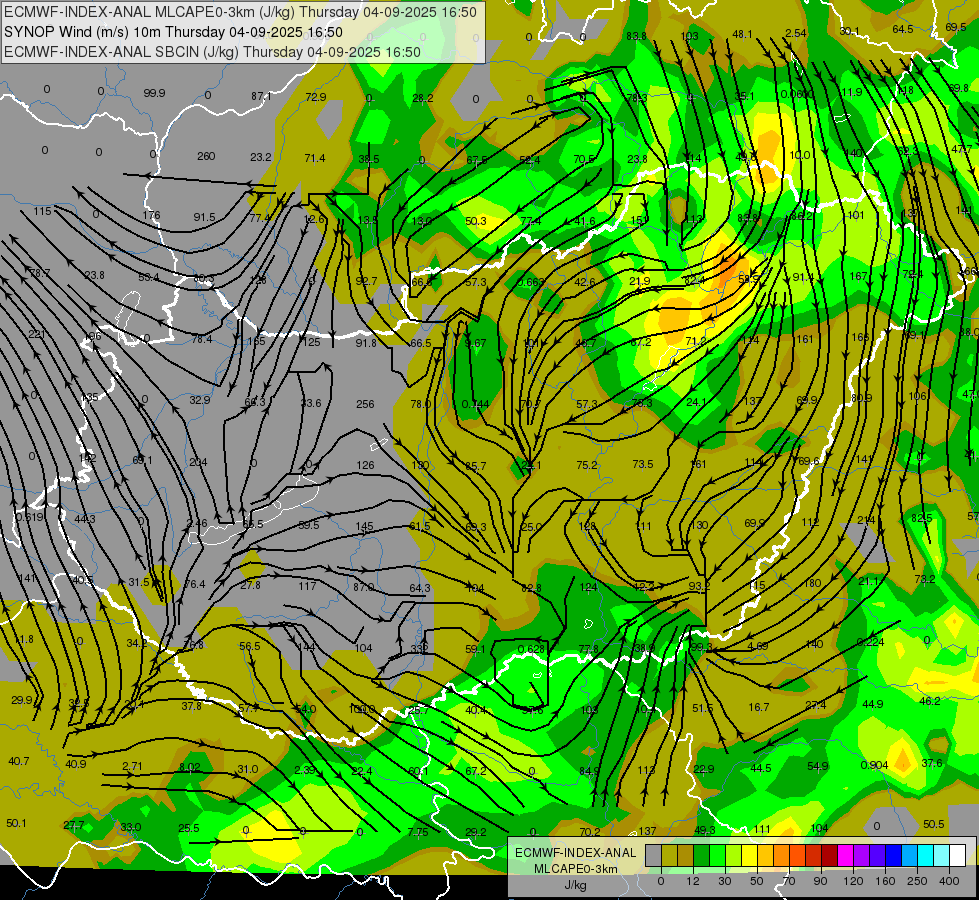Select the dark red legend swatch
The height and width of the screenshot is (900, 979).
[829, 856]
